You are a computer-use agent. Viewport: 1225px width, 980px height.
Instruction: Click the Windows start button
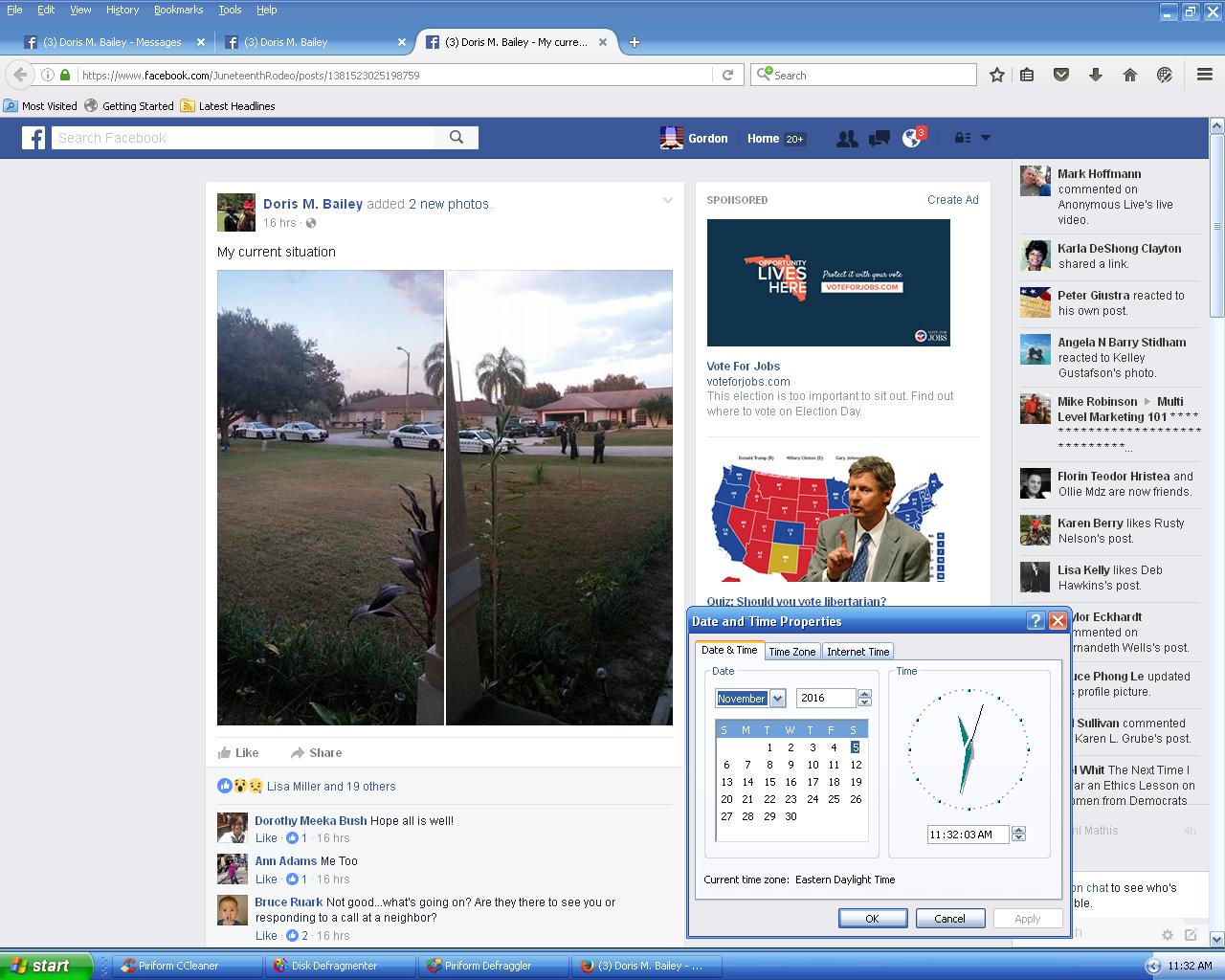point(46,966)
